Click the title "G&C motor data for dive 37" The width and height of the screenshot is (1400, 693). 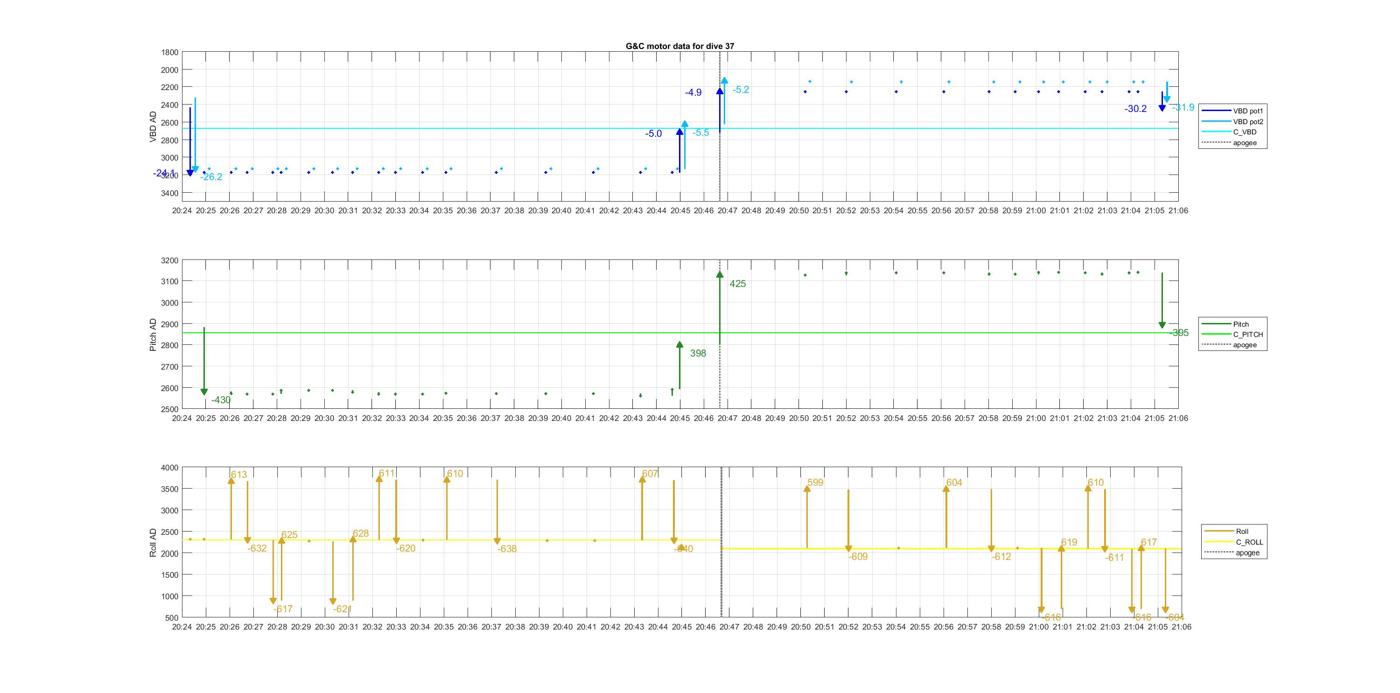680,46
